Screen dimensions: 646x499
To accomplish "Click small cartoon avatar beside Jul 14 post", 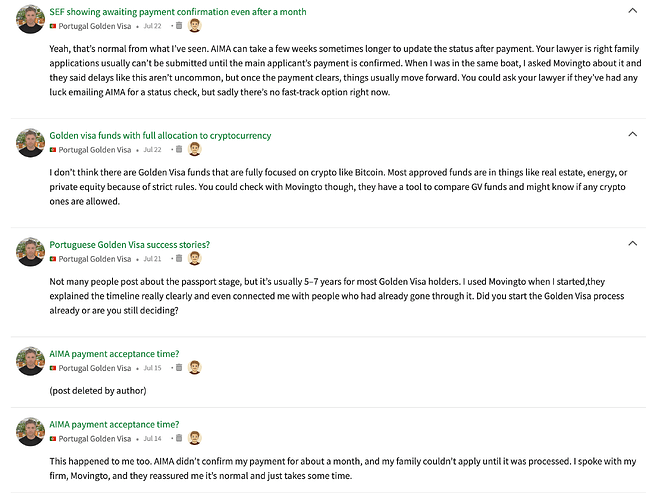I will click(x=195, y=438).
